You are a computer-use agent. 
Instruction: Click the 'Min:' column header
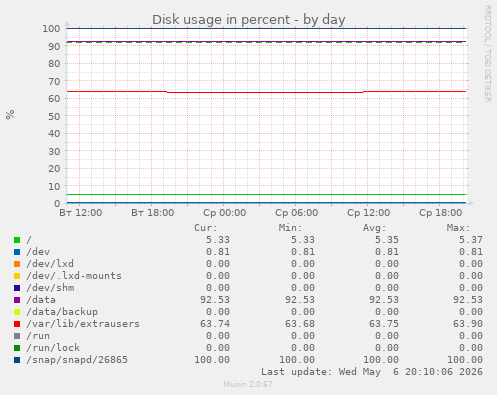pos(290,228)
